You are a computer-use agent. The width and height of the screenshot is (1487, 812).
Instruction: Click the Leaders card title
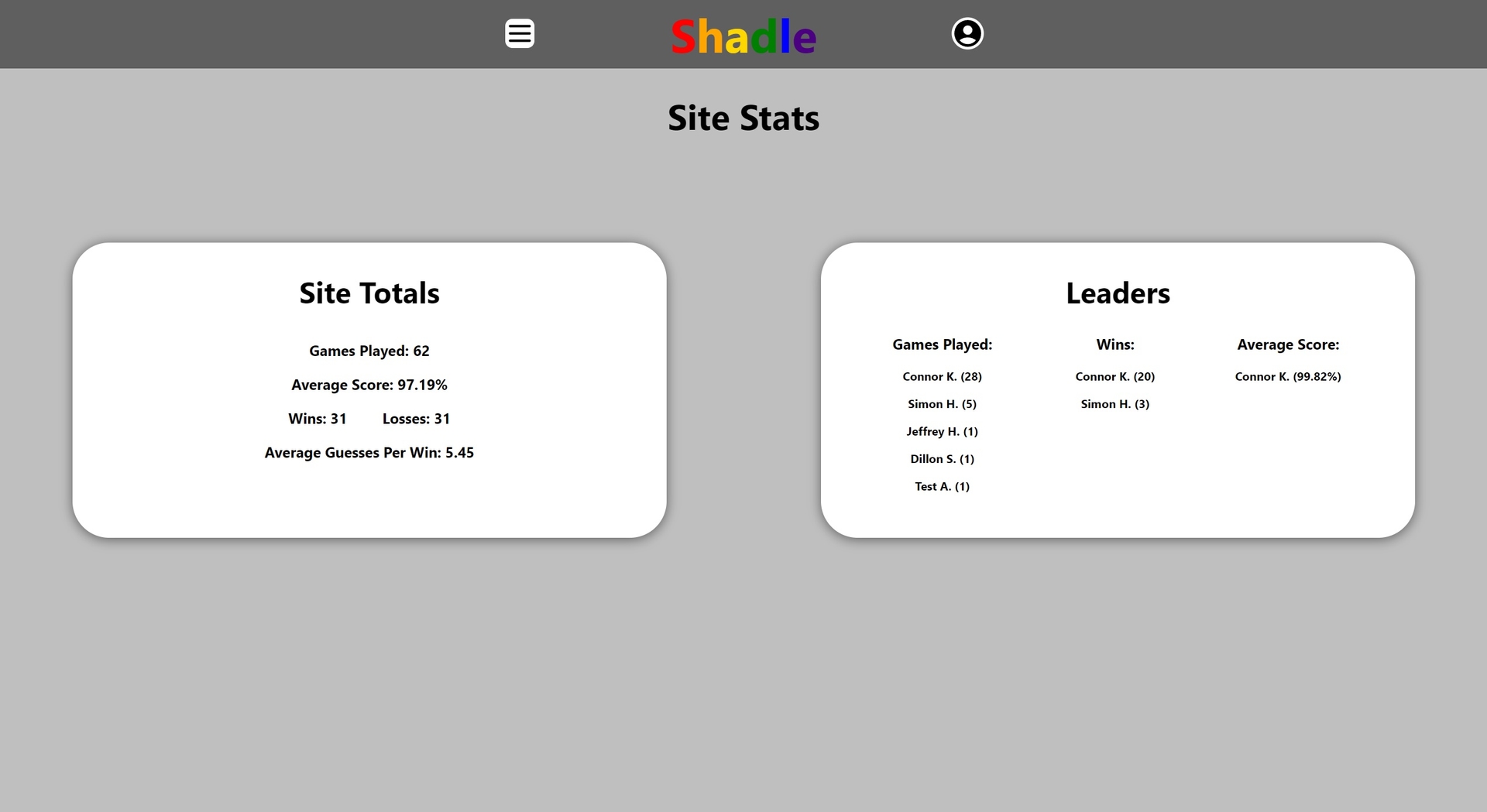pos(1118,293)
